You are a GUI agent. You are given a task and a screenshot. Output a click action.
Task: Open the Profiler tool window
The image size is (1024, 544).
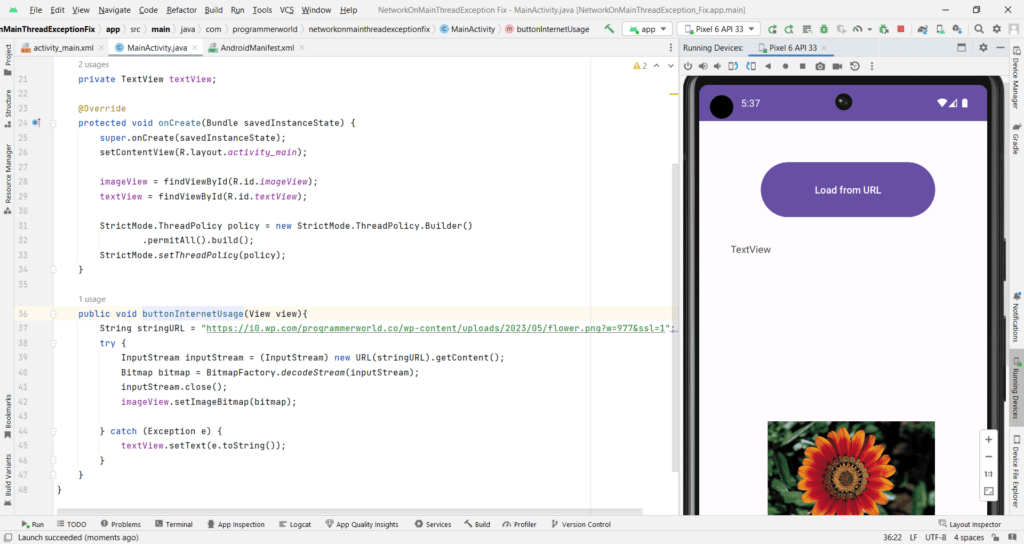pos(519,524)
